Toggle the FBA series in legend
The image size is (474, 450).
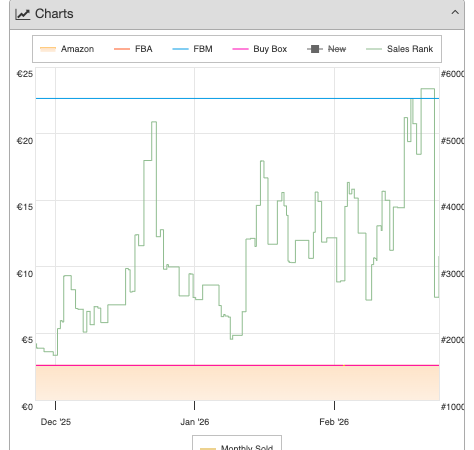coord(133,49)
